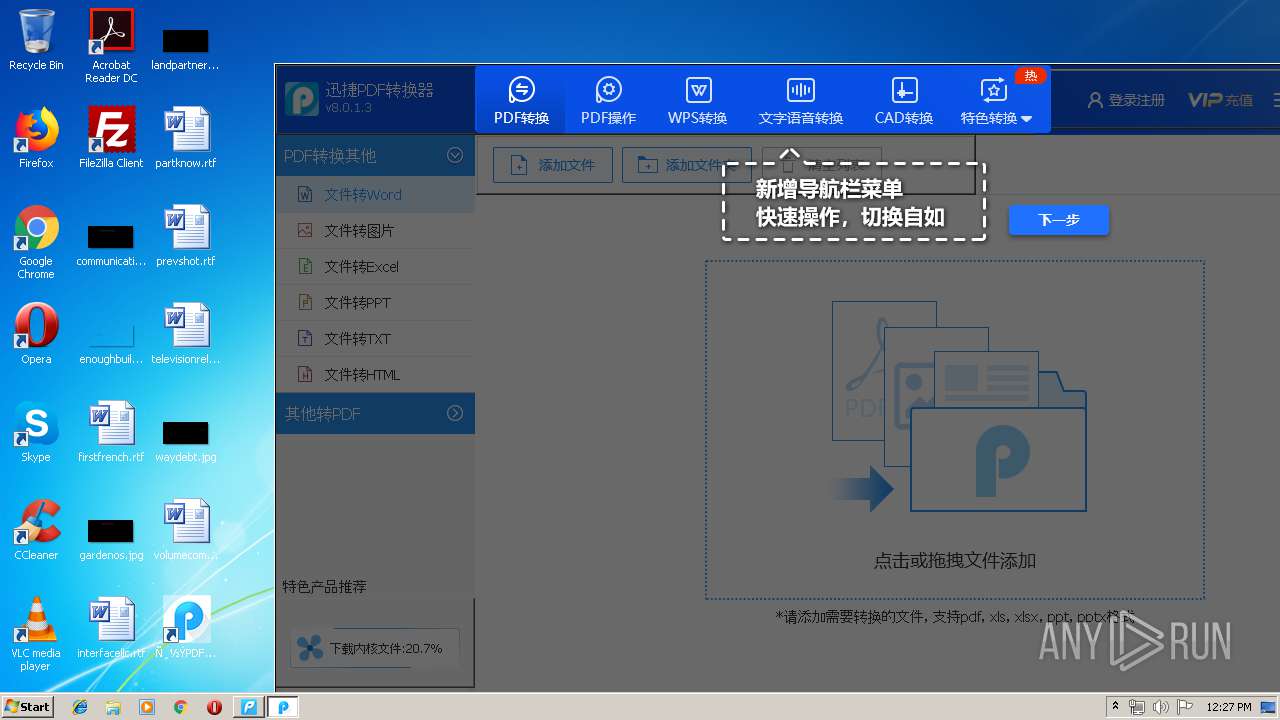Show hidden system tray icons
Viewport: 1280px width, 720px height.
tap(1115, 707)
